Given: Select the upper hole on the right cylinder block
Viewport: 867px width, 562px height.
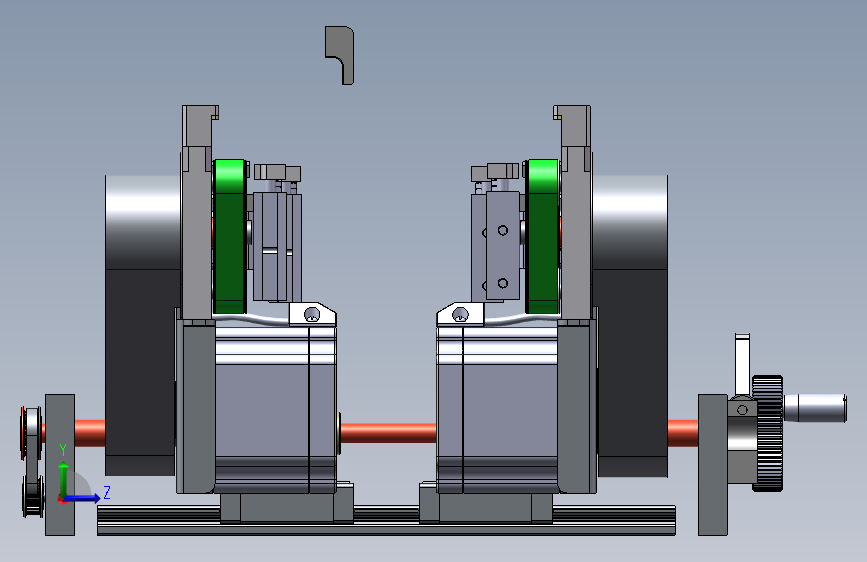Looking at the screenshot, I should click(x=503, y=230).
